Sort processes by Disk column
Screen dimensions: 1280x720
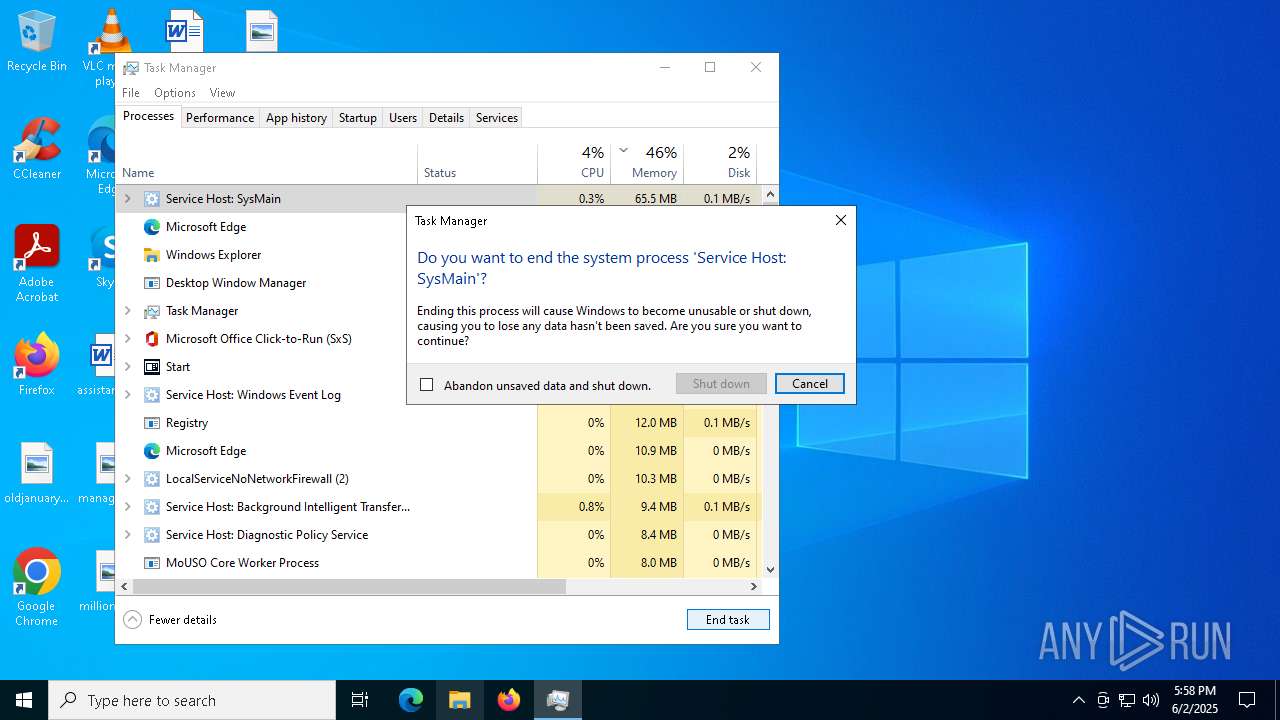[x=721, y=163]
